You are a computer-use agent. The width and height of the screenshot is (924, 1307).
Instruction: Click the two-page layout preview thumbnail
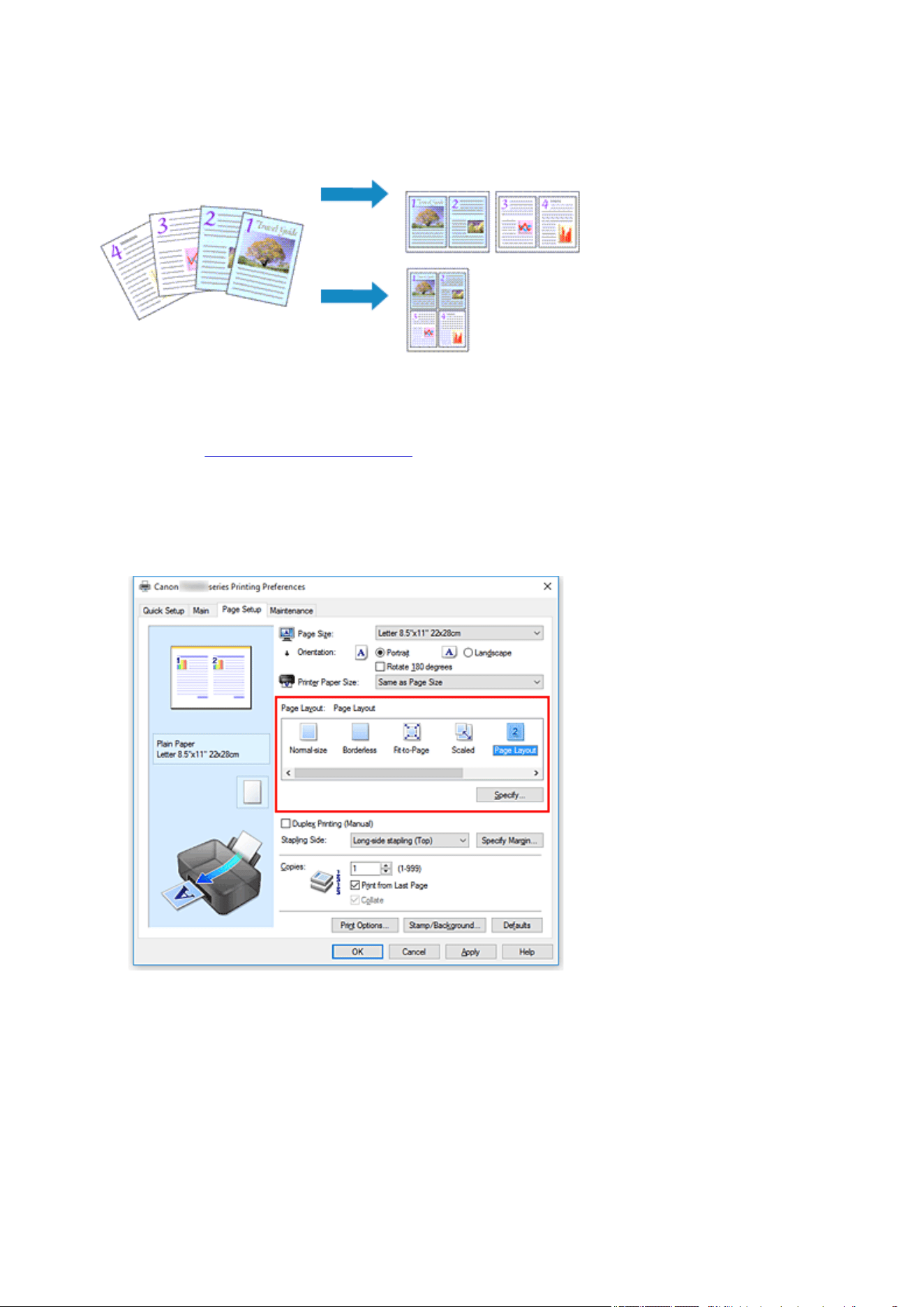point(211,677)
